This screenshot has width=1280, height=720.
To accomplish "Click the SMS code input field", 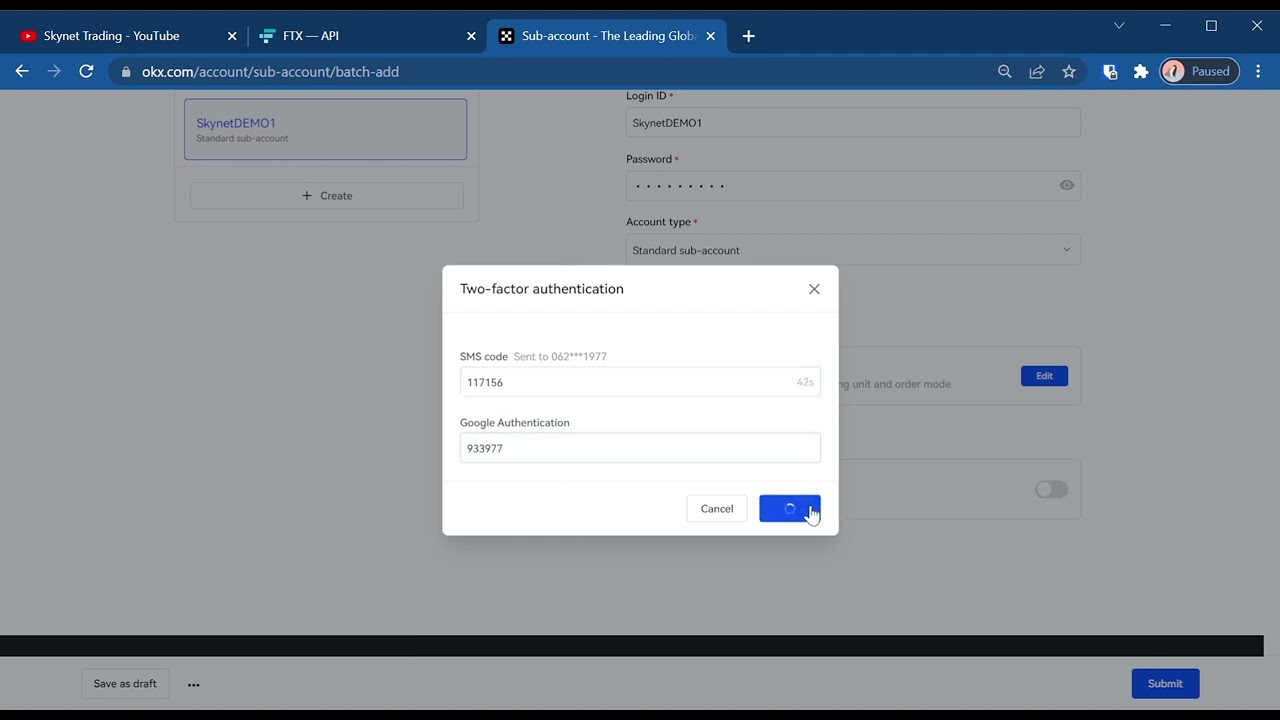I will tap(640, 382).
